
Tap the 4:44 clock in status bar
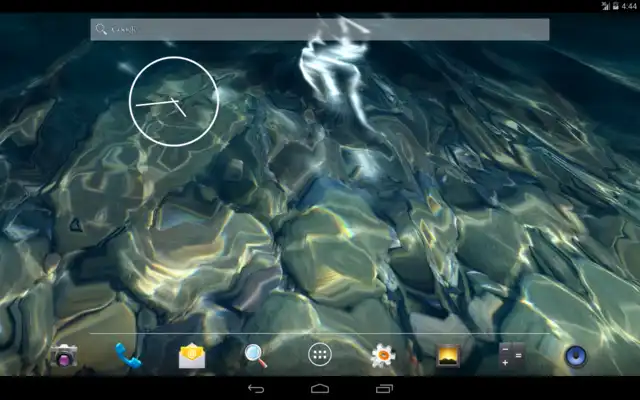coord(629,6)
